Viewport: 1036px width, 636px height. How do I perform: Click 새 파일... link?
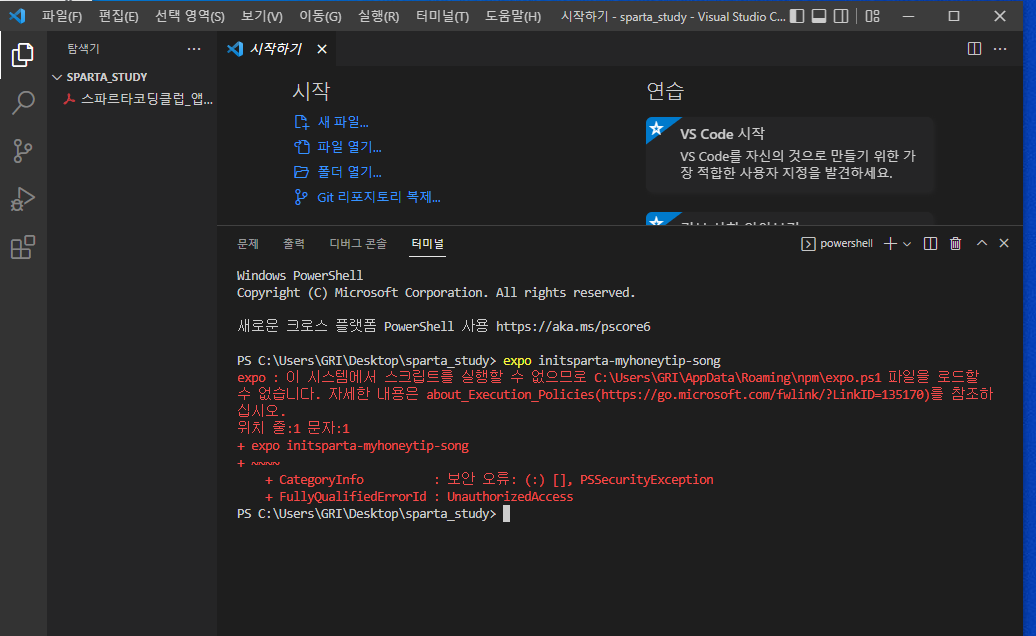(343, 122)
